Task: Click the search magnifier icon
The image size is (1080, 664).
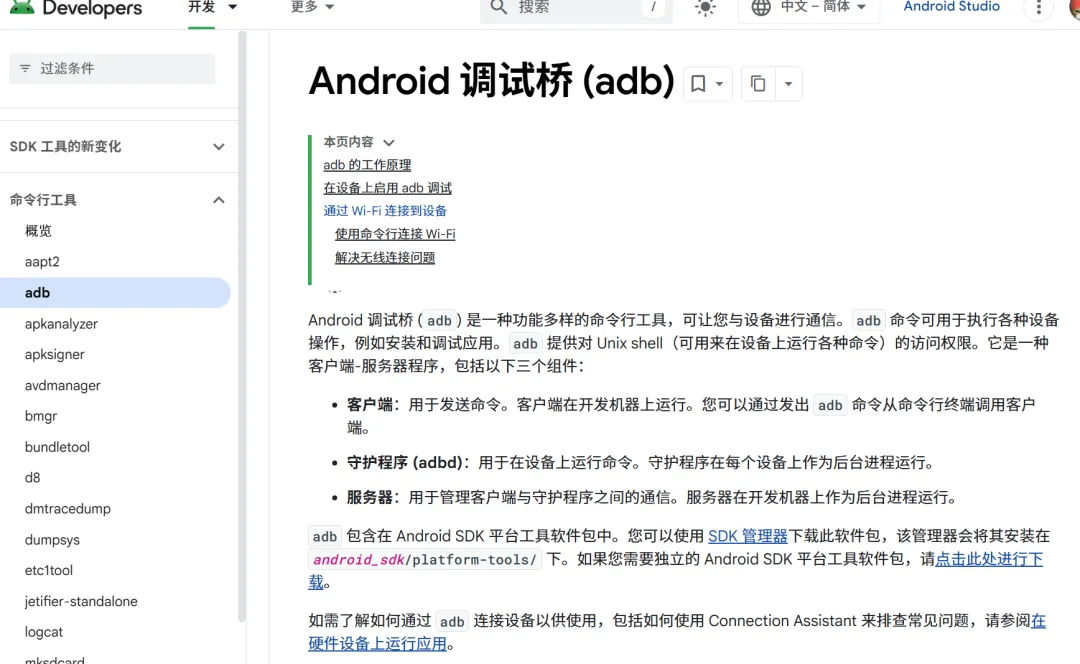Action: tap(499, 8)
